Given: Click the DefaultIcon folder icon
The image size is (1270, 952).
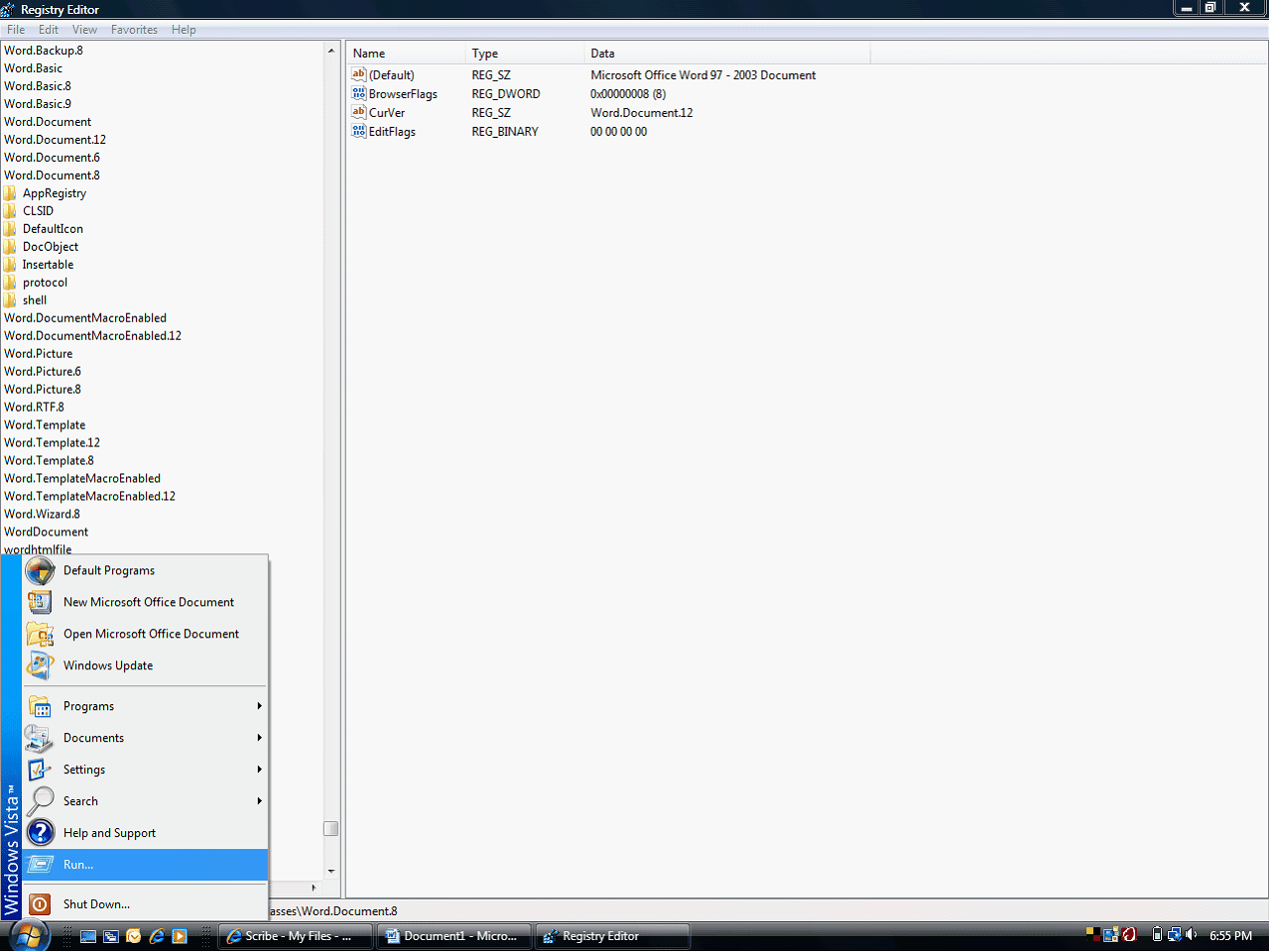Looking at the screenshot, I should click(x=10, y=229).
